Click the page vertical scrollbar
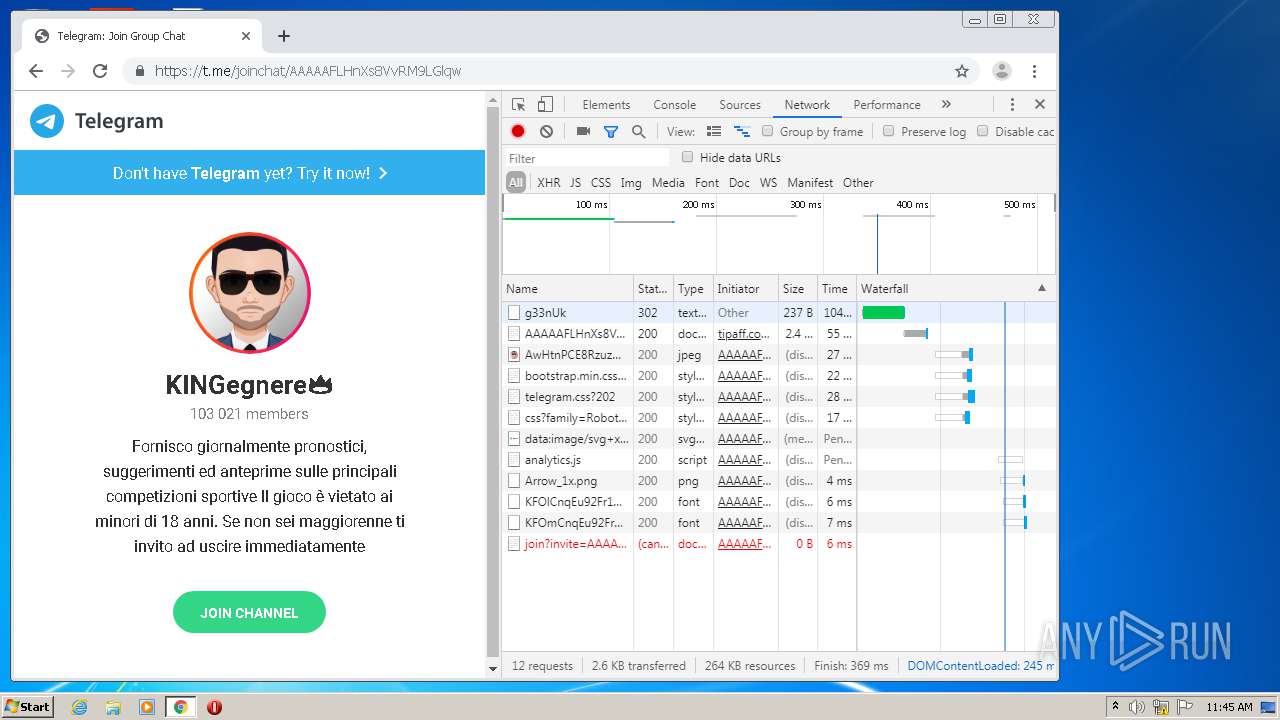This screenshot has height=720, width=1280. pos(492,384)
